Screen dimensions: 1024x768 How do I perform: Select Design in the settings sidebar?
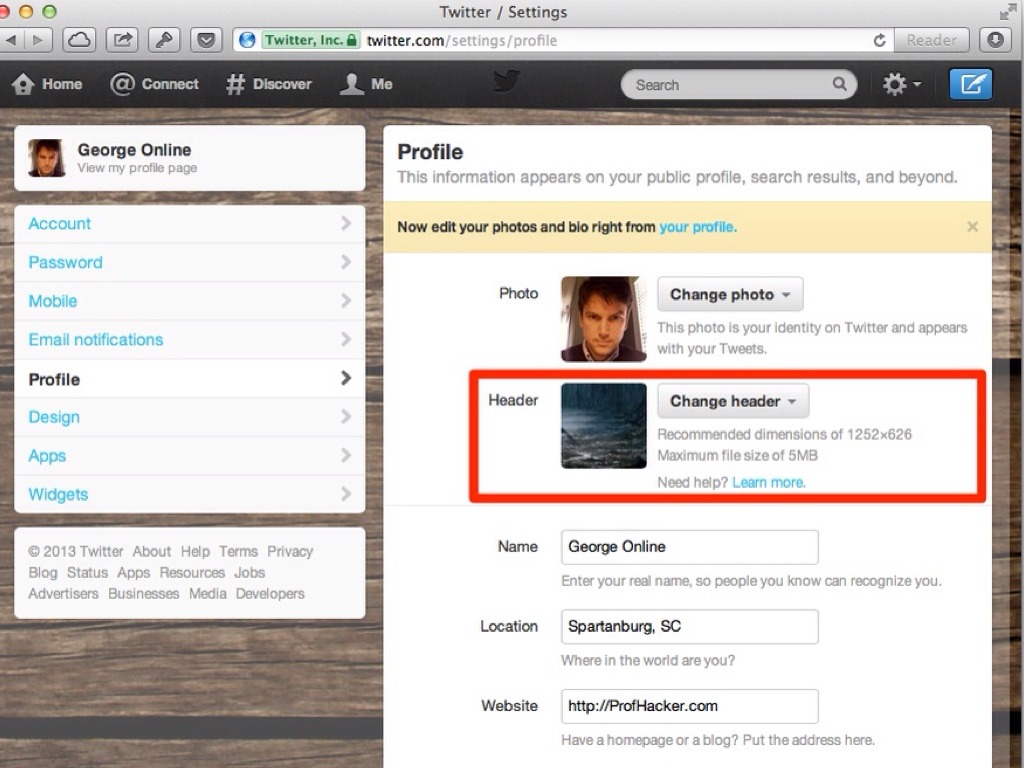point(54,417)
